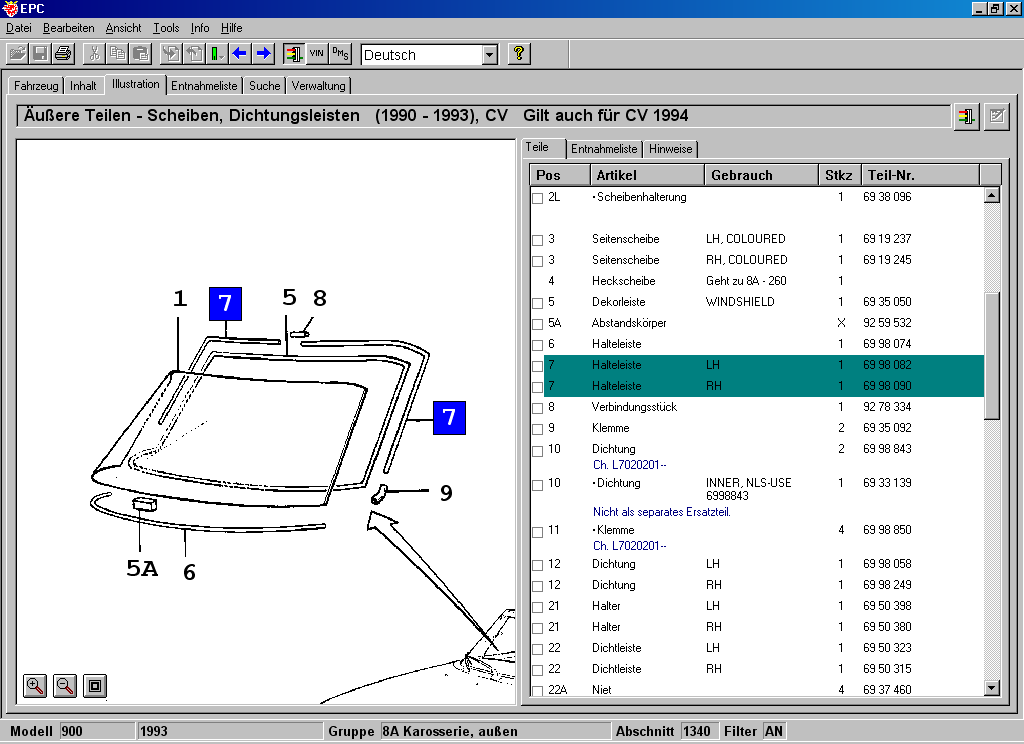Click the Artikel column header

pos(647,175)
